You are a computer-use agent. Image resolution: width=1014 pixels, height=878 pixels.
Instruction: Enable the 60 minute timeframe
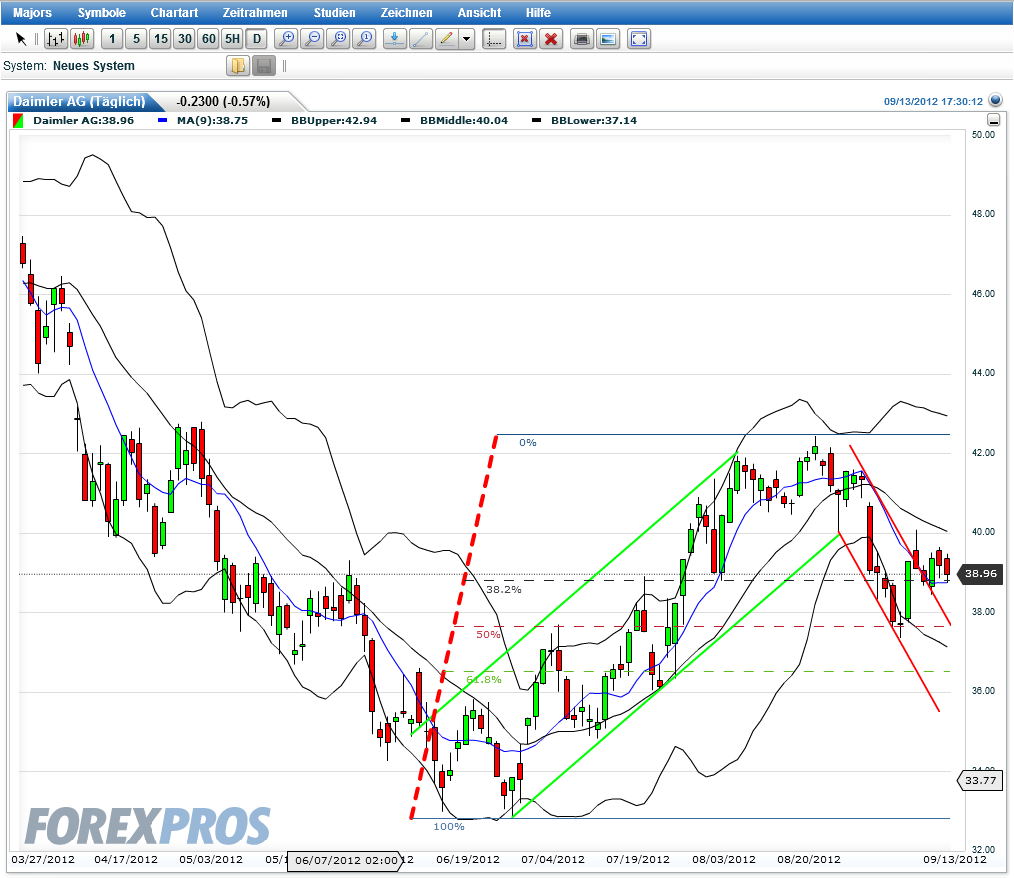click(209, 38)
